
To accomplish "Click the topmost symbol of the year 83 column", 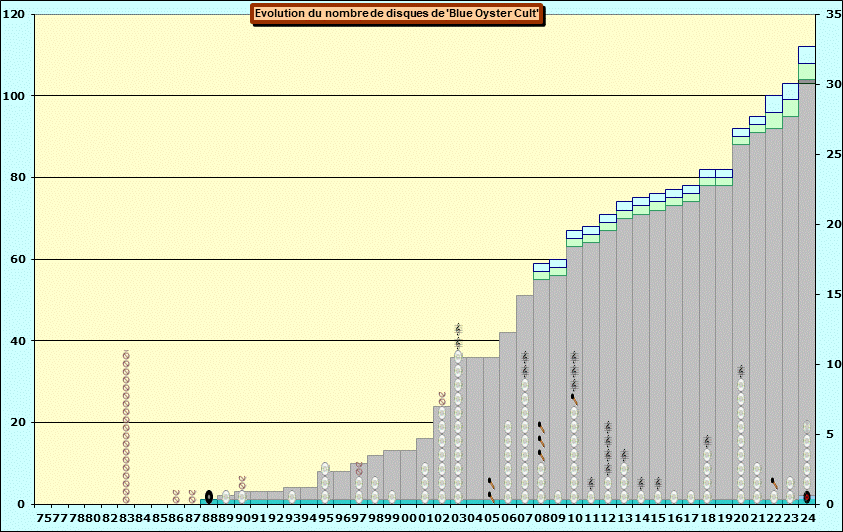I will click(x=126, y=354).
